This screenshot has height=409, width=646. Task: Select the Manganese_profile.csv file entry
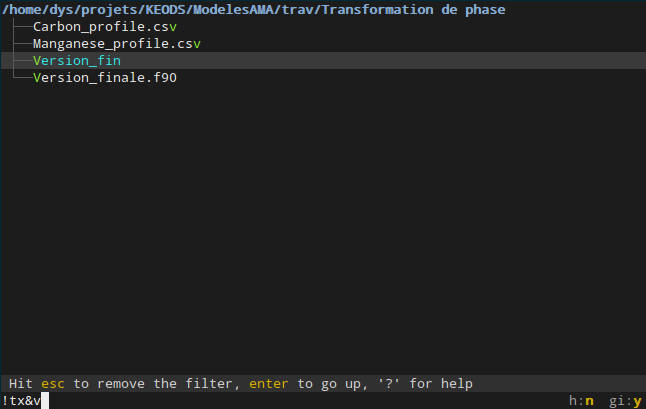click(117, 44)
